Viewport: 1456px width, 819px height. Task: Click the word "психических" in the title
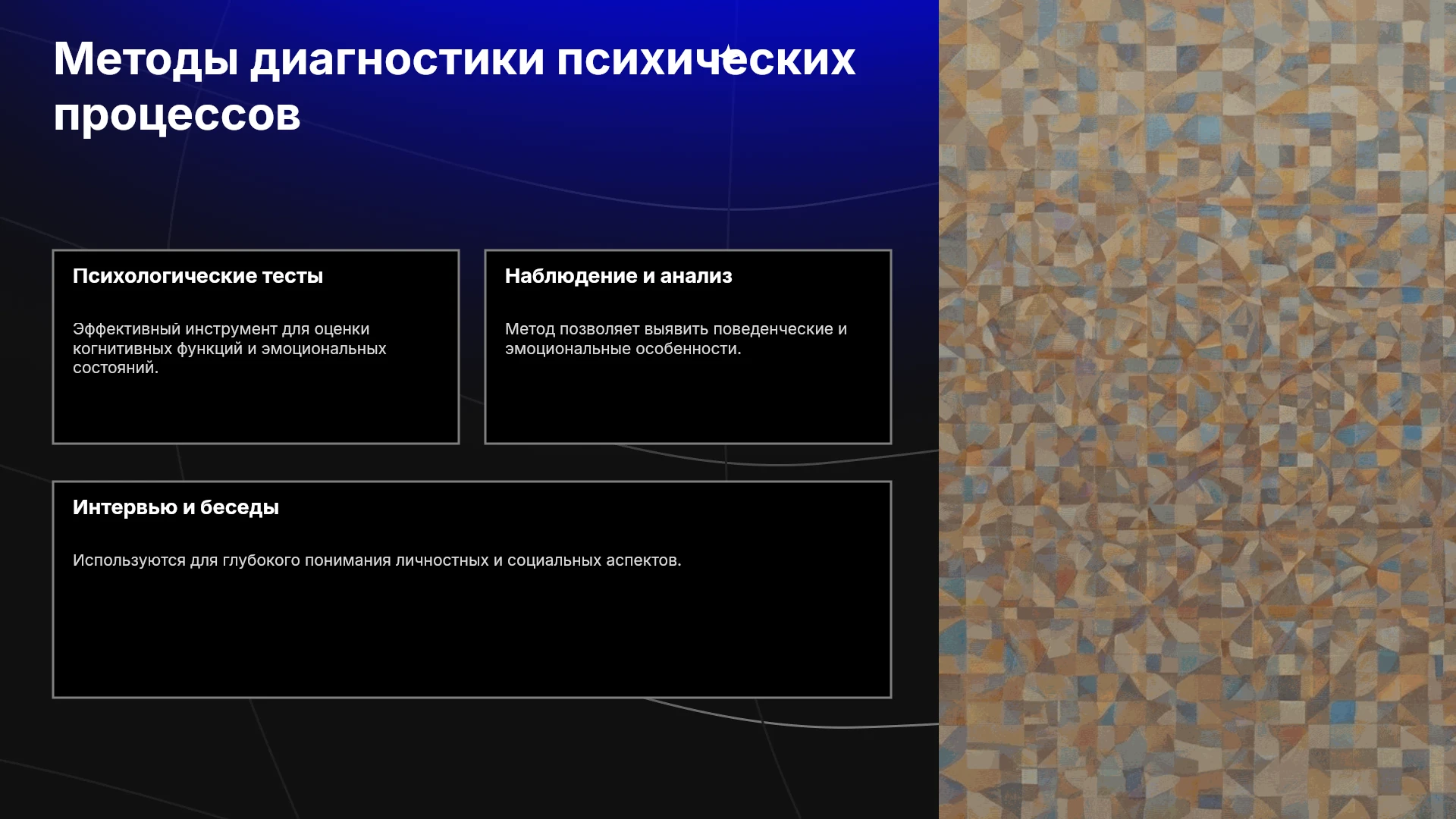(706, 59)
